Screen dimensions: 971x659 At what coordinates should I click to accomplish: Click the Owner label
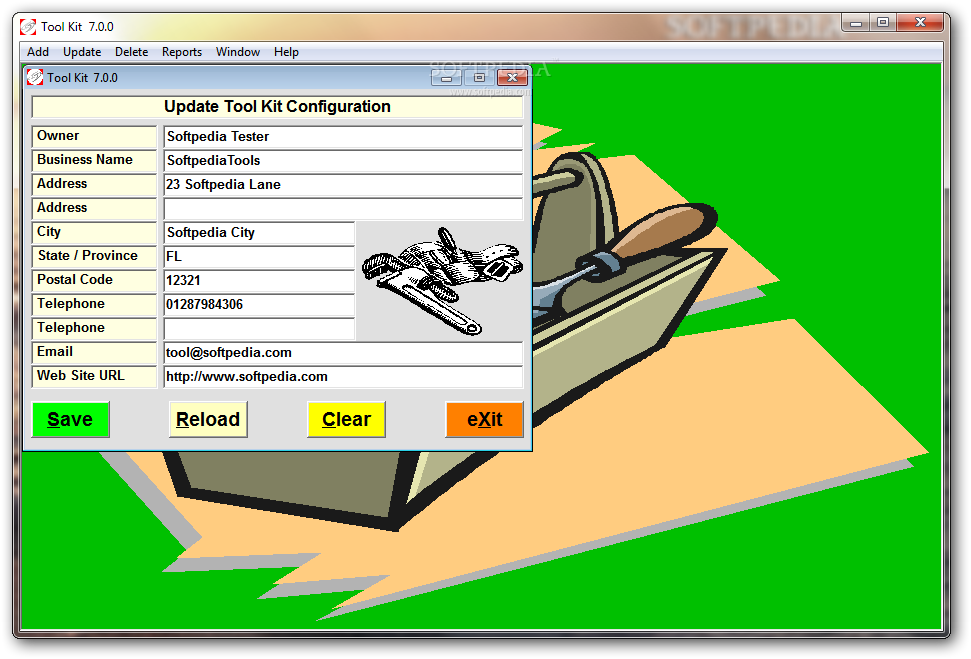pyautogui.click(x=94, y=136)
